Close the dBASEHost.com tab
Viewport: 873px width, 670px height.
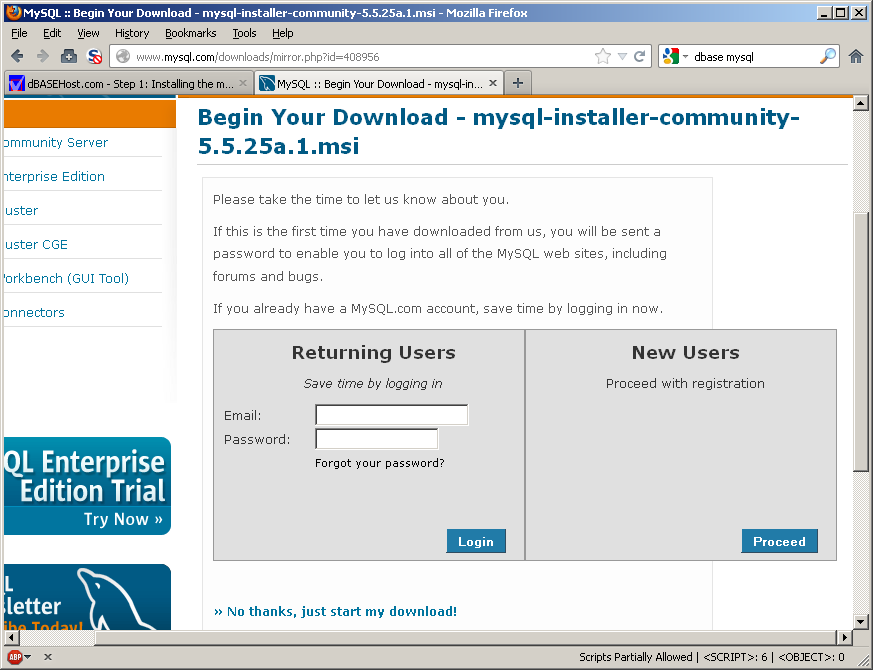pos(243,83)
